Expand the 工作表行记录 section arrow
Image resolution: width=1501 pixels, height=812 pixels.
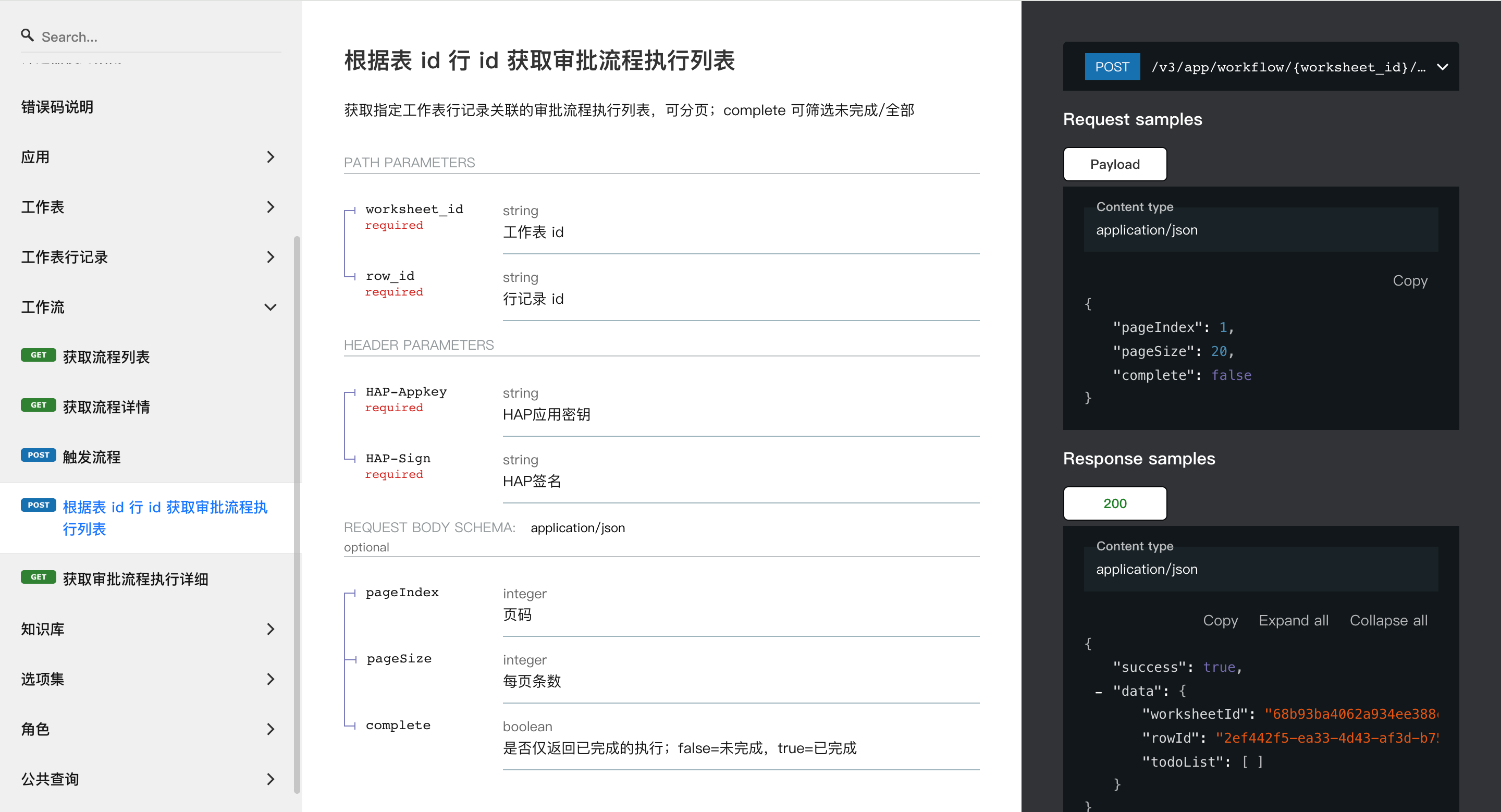pyautogui.click(x=270, y=257)
